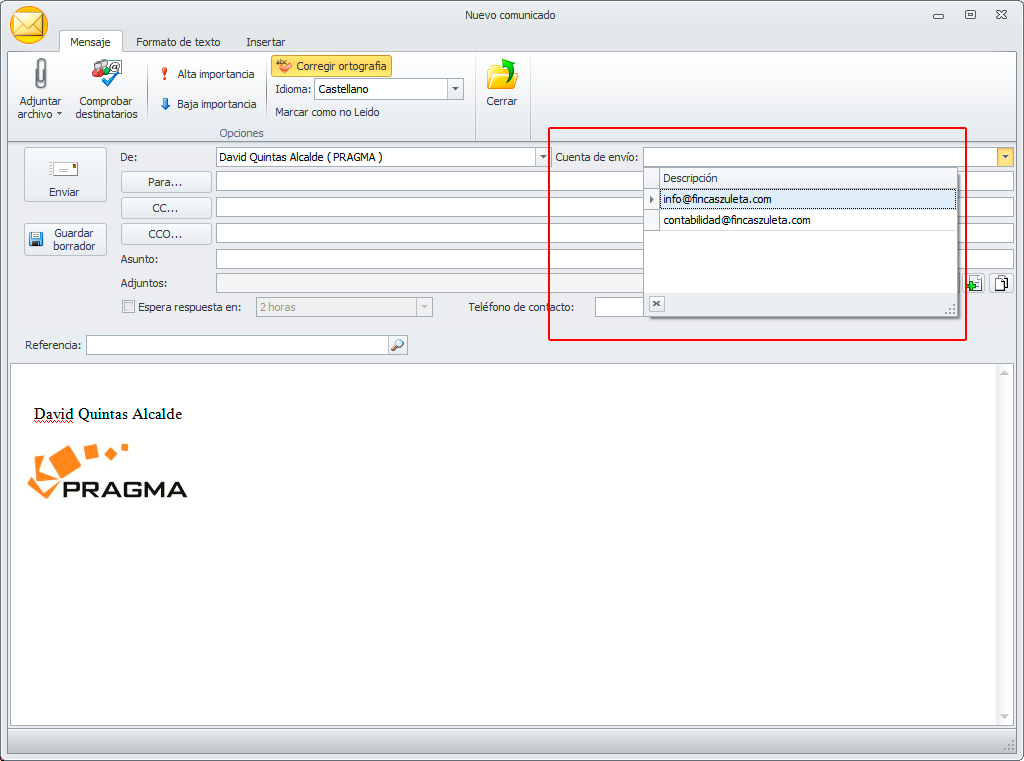The height and width of the screenshot is (761, 1024).
Task: Click the Adjuntar archivo dropdown arrow
Action: (x=59, y=114)
